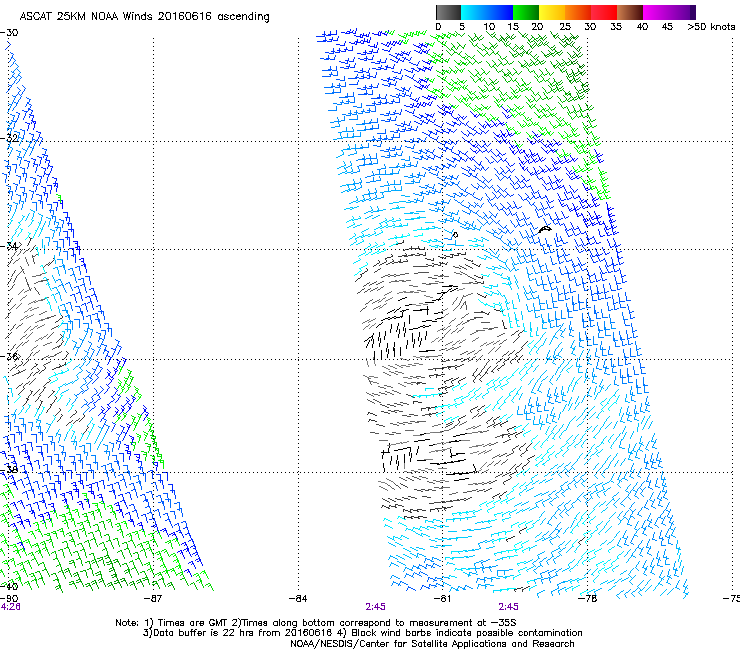Click the latitude label '-30'
The width and height of the screenshot is (740, 650).
coord(9,33)
